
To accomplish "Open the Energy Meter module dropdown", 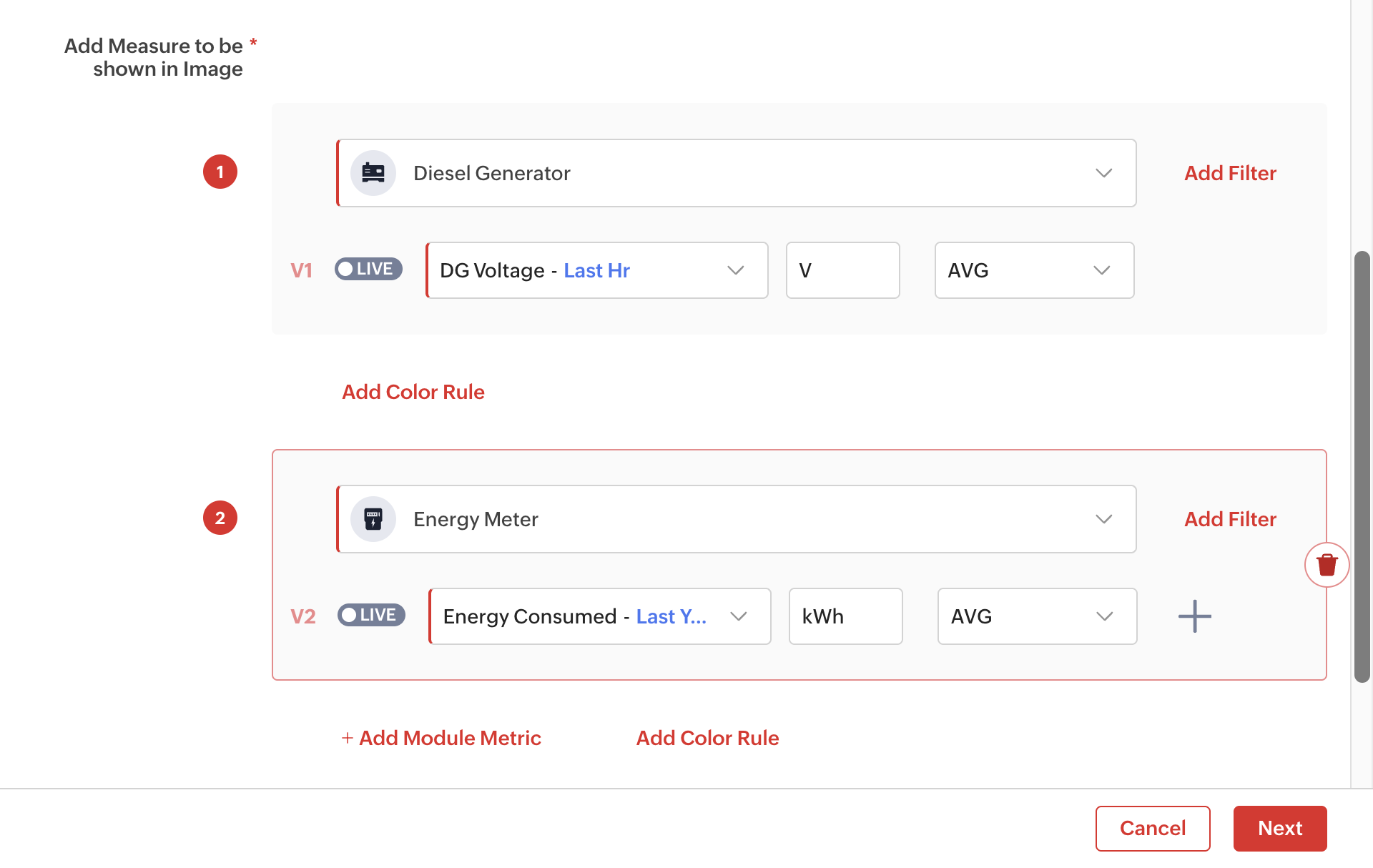I will [1103, 519].
